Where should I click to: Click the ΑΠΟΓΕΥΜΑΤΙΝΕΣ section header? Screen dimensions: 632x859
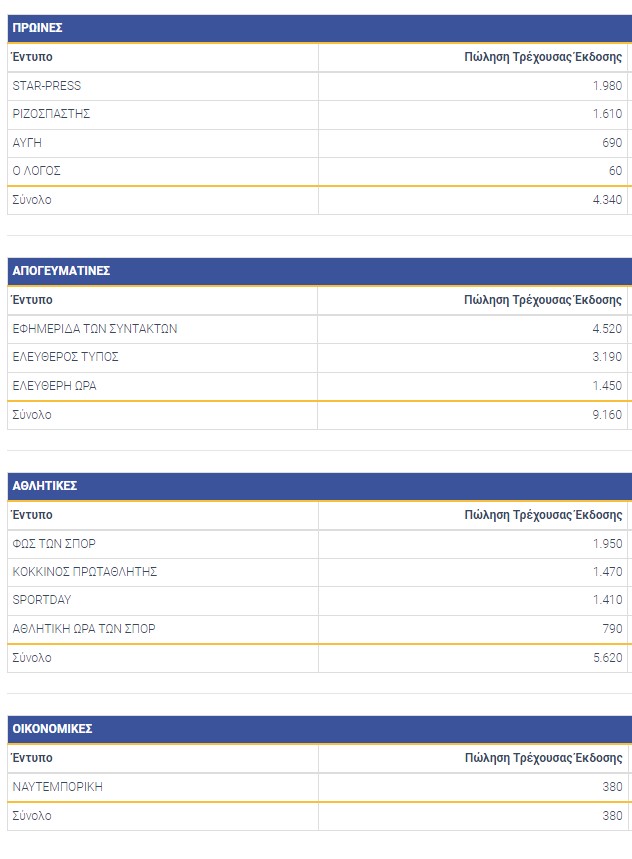pos(61,271)
